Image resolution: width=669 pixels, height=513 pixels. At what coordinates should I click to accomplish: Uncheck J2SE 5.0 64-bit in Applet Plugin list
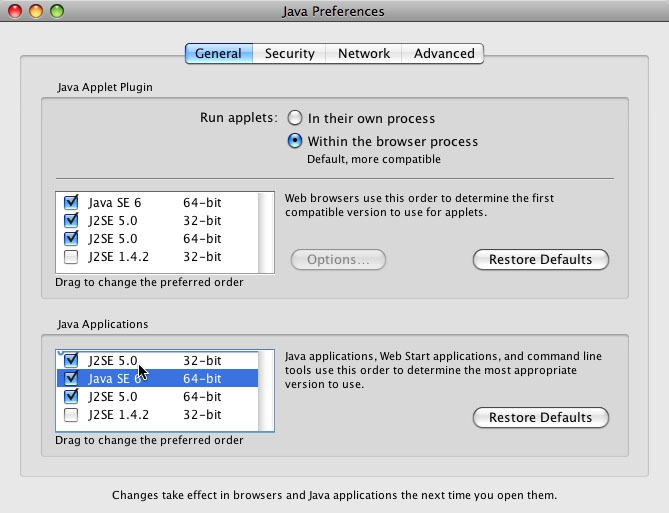click(71, 238)
